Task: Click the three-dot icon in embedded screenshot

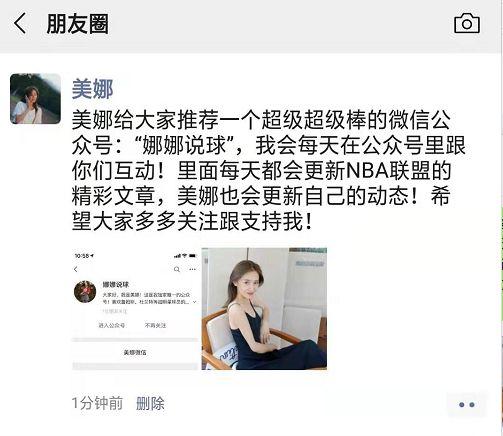Action: pyautogui.click(x=193, y=269)
